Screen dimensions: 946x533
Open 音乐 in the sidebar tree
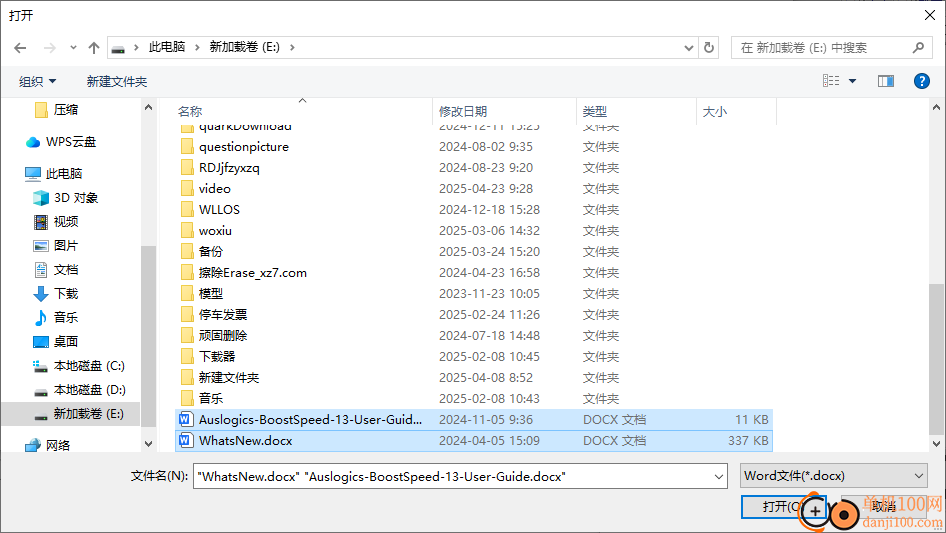click(x=66, y=318)
